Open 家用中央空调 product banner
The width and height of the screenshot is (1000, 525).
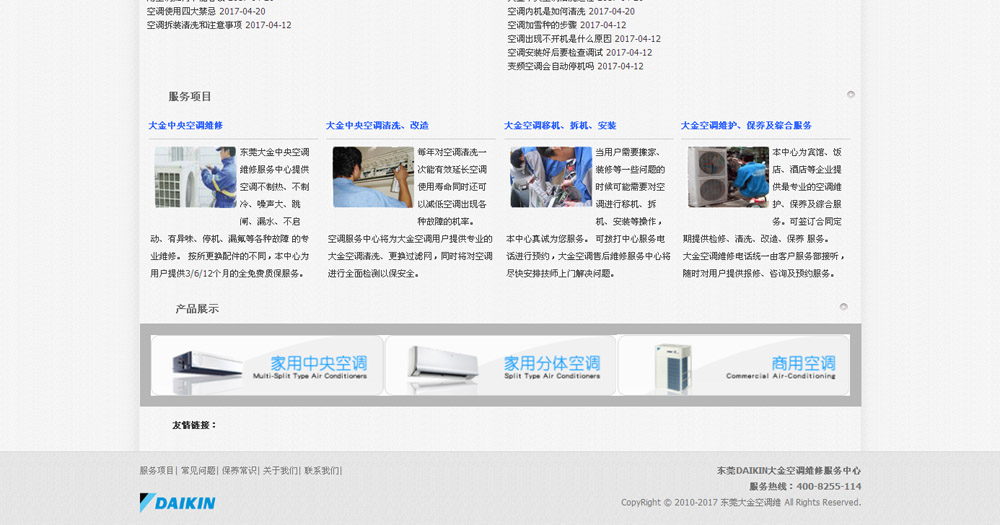pyautogui.click(x=267, y=365)
